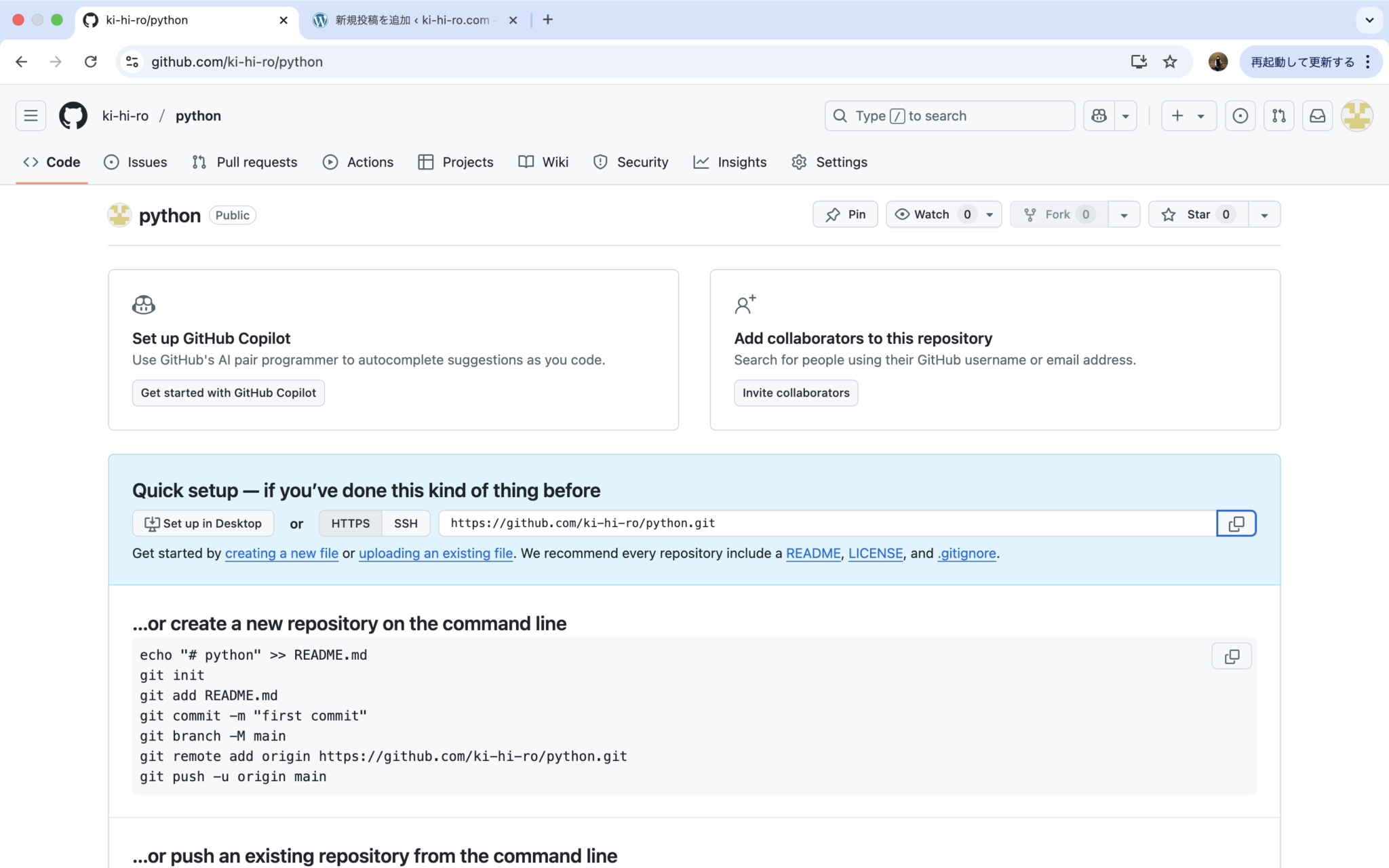
Task: Focus the Type to search field
Action: pyautogui.click(x=948, y=115)
